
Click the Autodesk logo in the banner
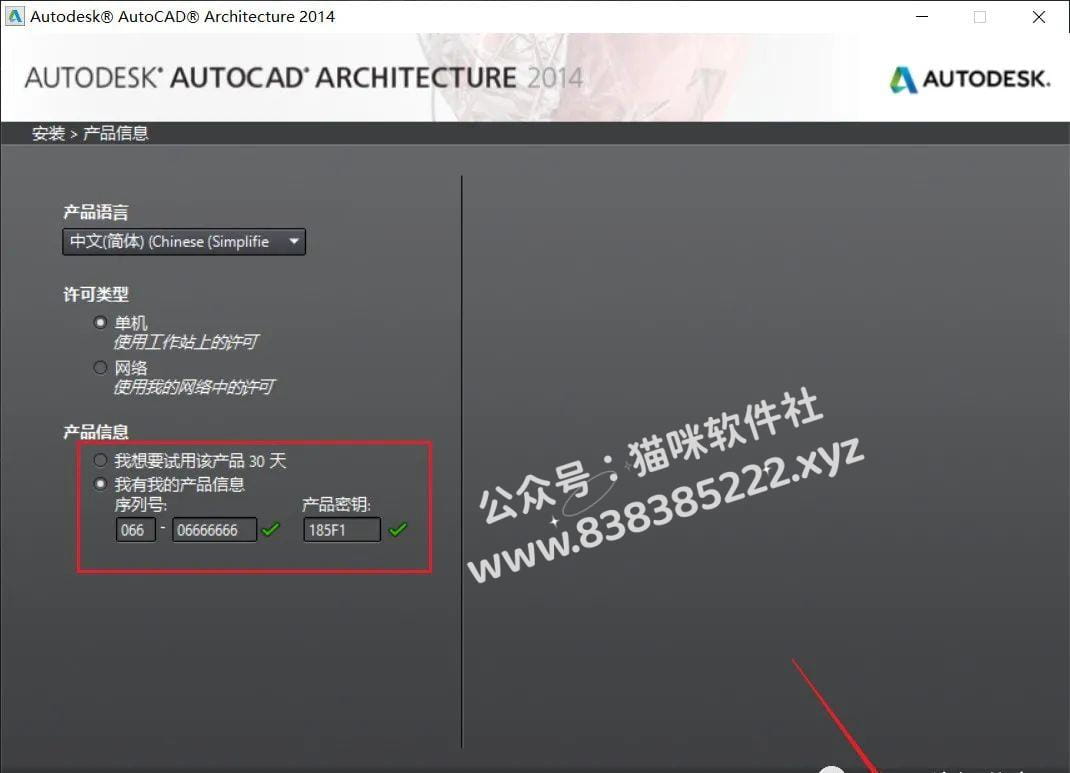[970, 79]
